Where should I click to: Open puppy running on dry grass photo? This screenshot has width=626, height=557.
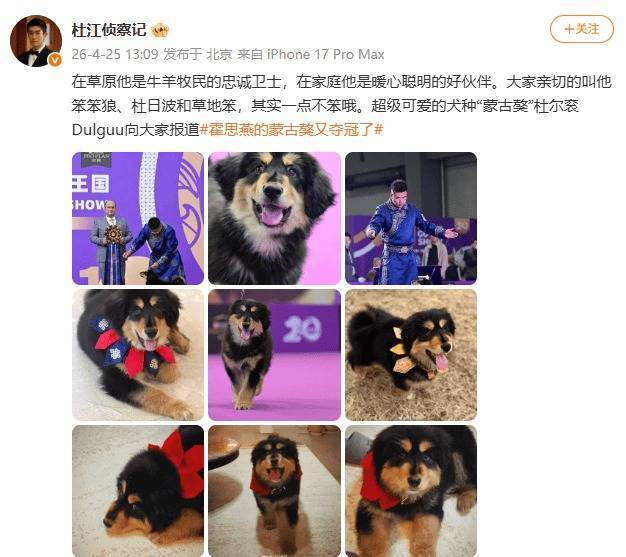tap(411, 355)
